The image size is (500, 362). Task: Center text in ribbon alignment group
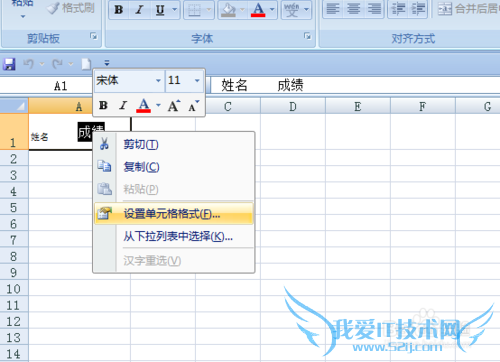[x=353, y=9]
